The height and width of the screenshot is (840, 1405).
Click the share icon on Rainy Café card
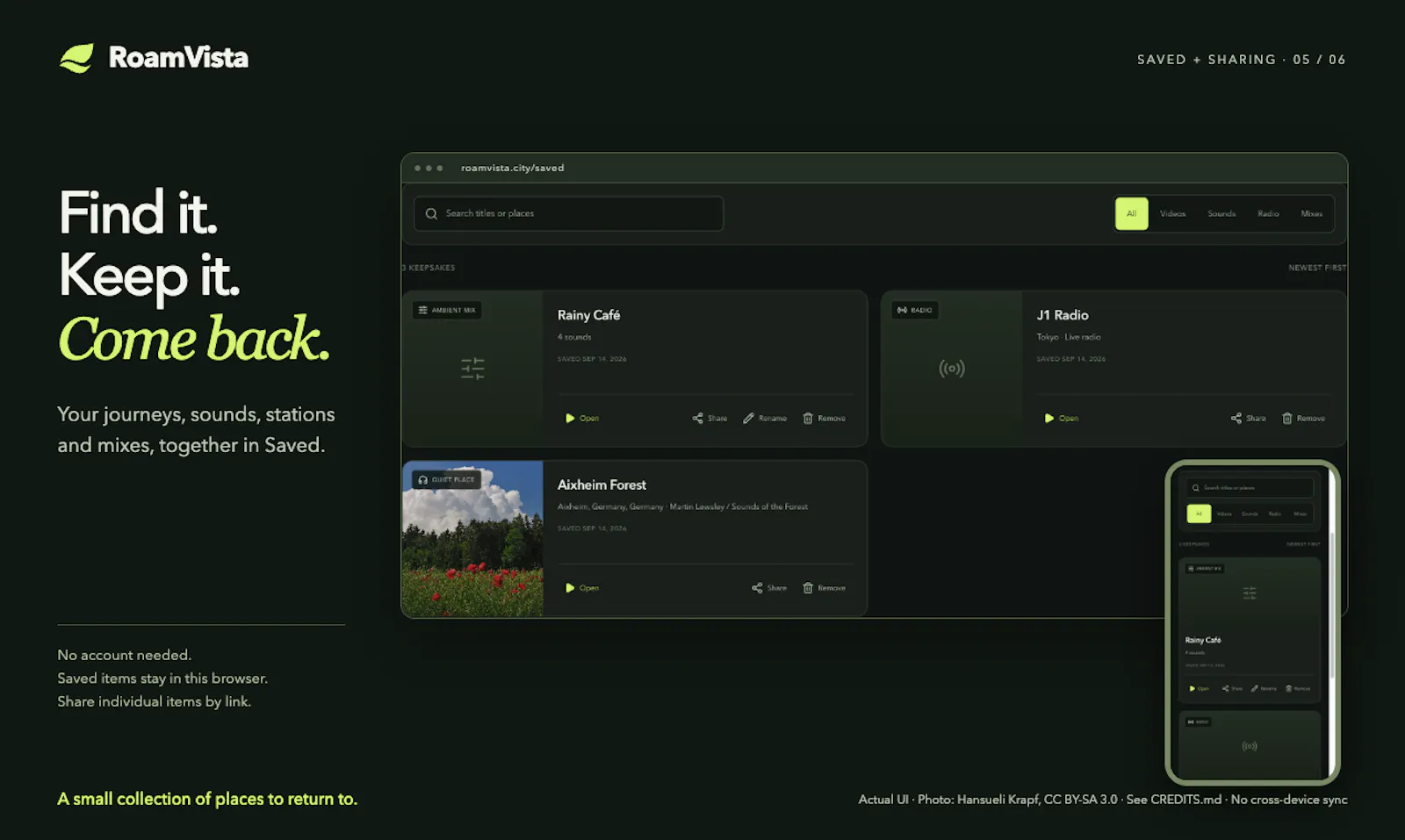coord(697,418)
